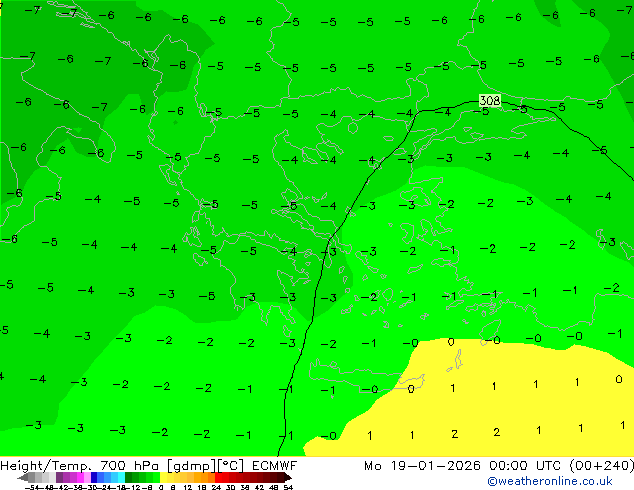Click the legend scale label 24
Screen dimensions: 634x490
(216, 487)
